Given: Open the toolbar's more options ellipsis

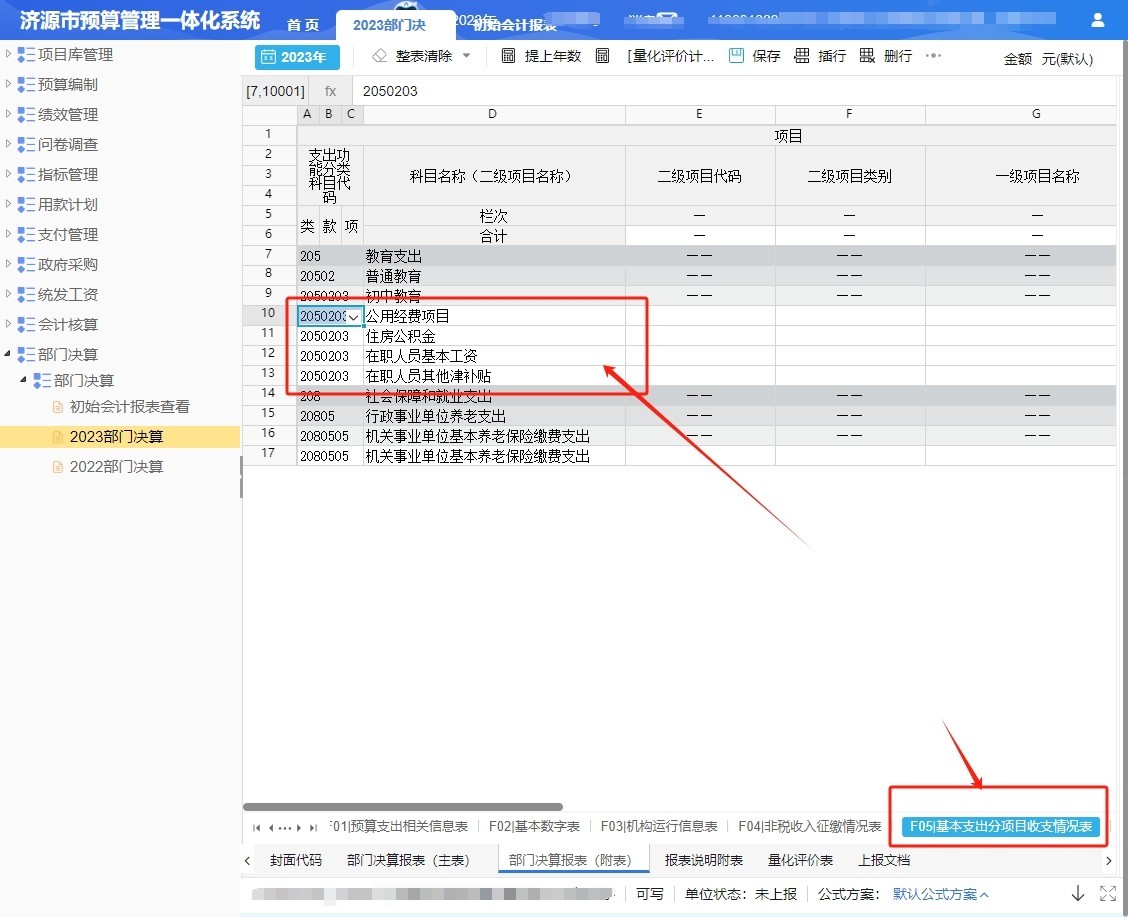Looking at the screenshot, I should tap(933, 55).
